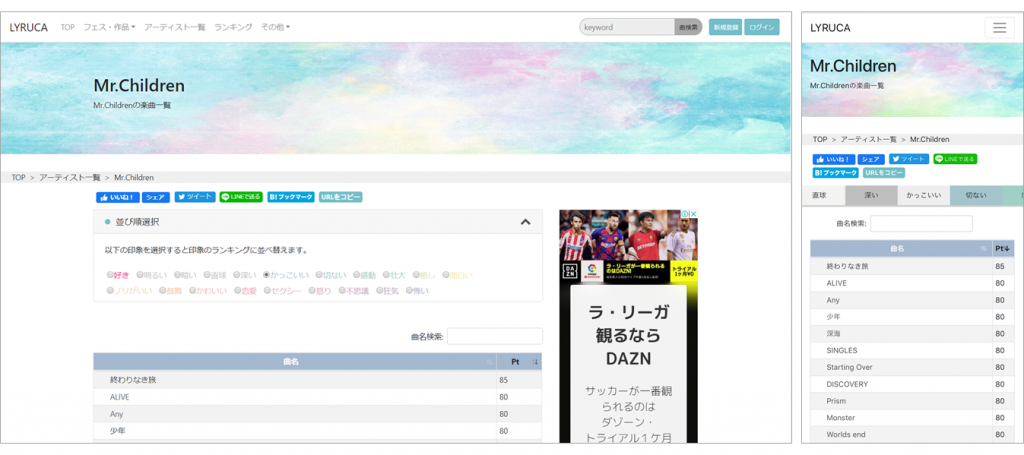The height and width of the screenshot is (455, 1024).
Task: Select the ノリがいい radio button
Action: pos(110,290)
